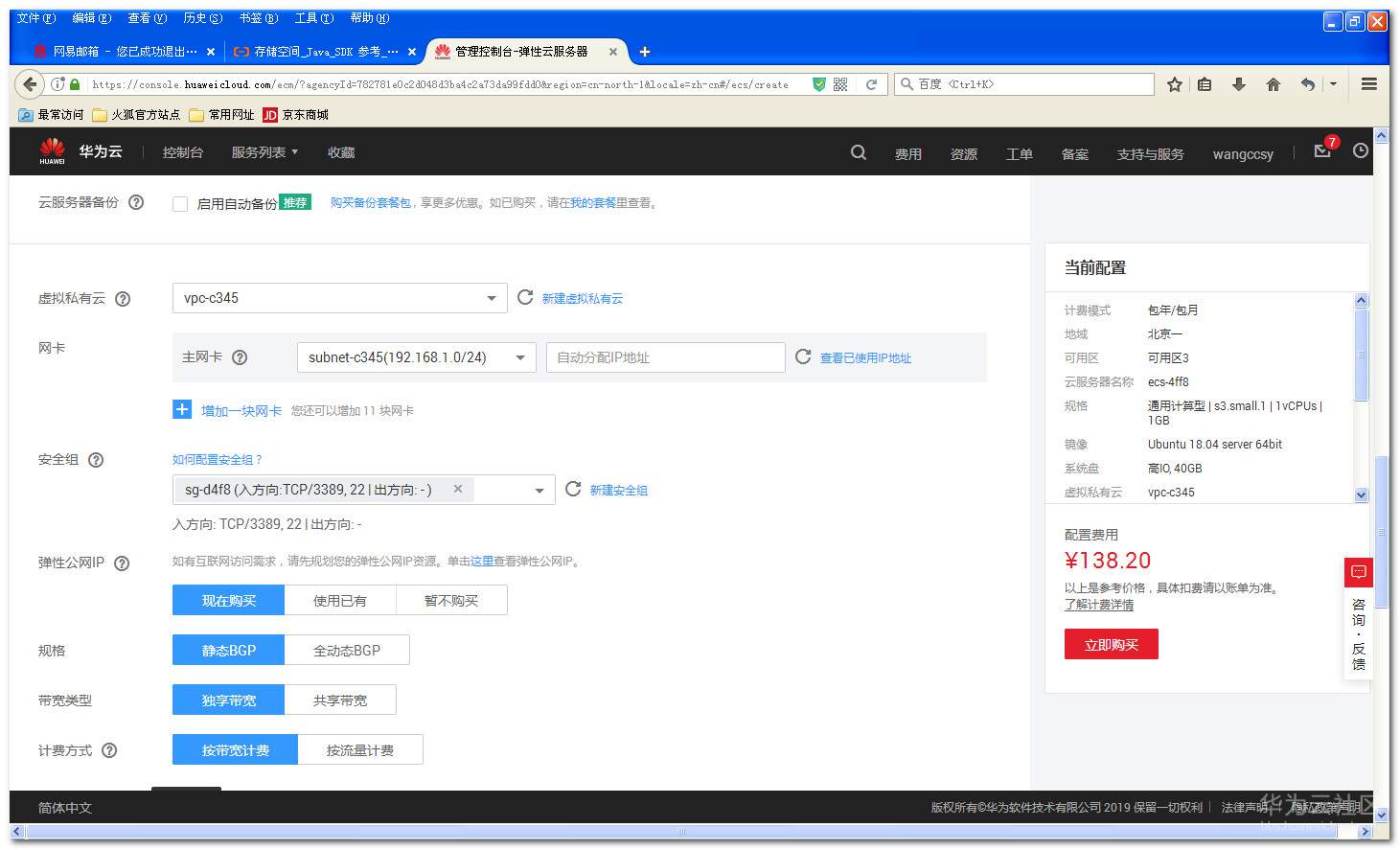
Task: Open the console search magnifier
Action: [859, 152]
